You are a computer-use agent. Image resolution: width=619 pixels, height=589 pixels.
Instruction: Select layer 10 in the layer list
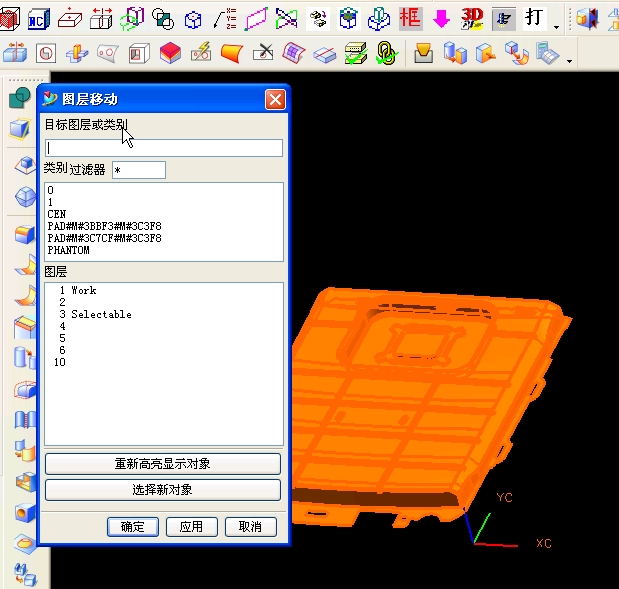tap(164, 362)
